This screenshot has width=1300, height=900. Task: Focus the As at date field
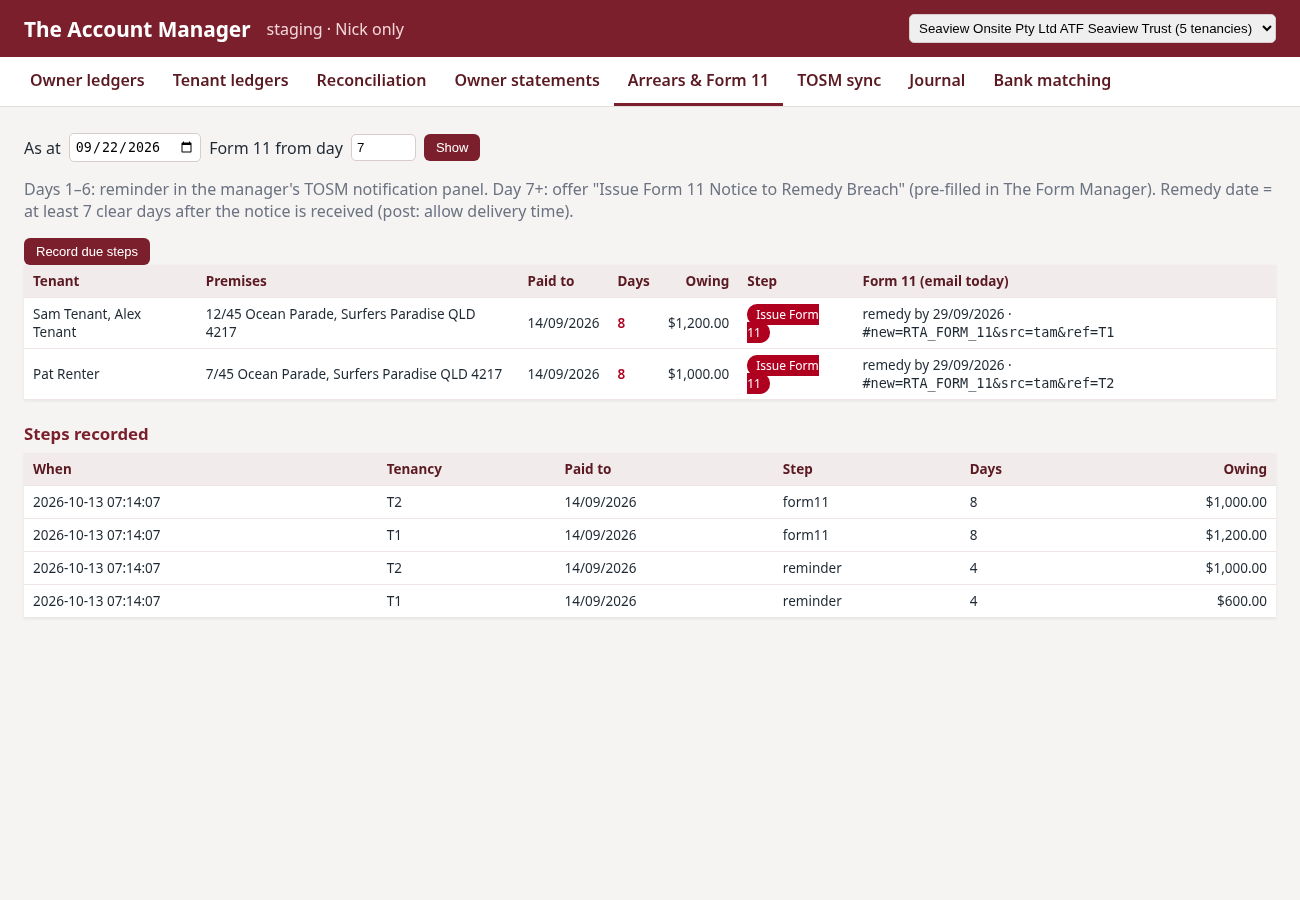135,148
